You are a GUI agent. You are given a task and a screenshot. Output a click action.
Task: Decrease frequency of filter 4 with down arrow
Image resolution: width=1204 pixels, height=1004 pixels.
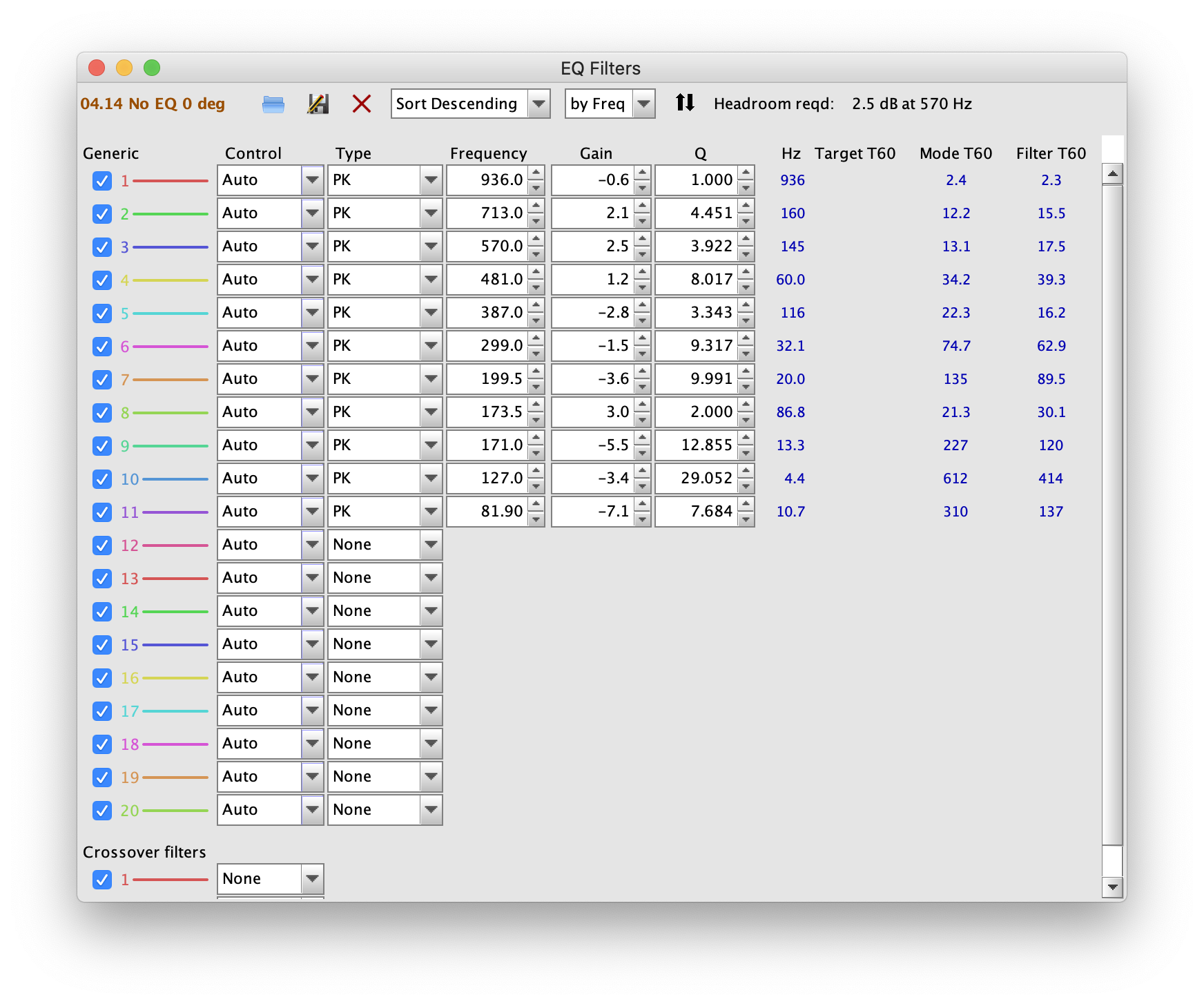[536, 287]
